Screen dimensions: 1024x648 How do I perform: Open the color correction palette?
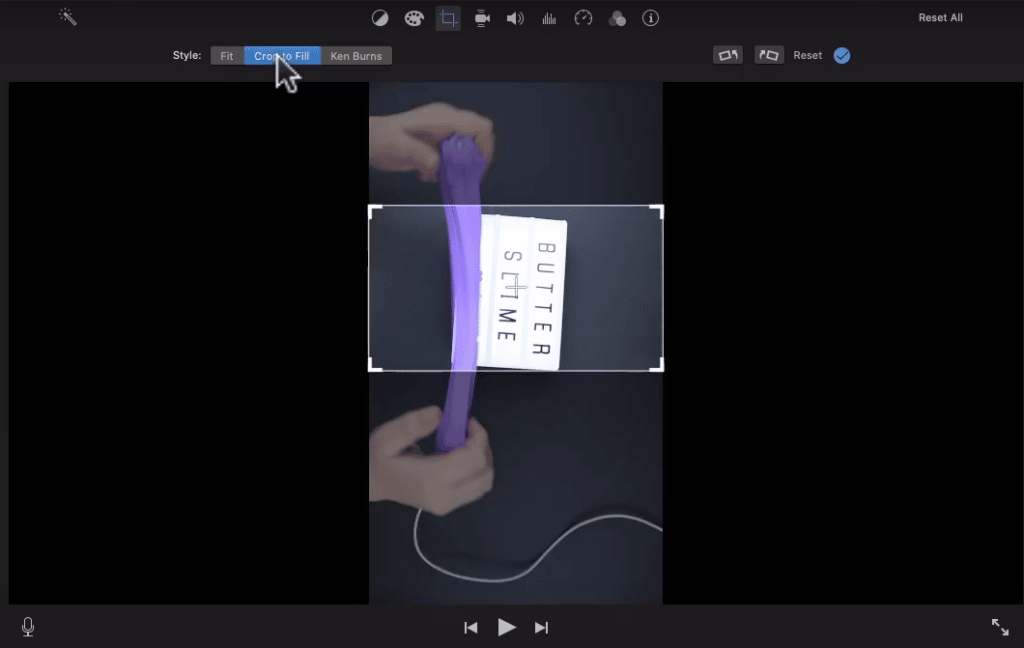point(413,18)
